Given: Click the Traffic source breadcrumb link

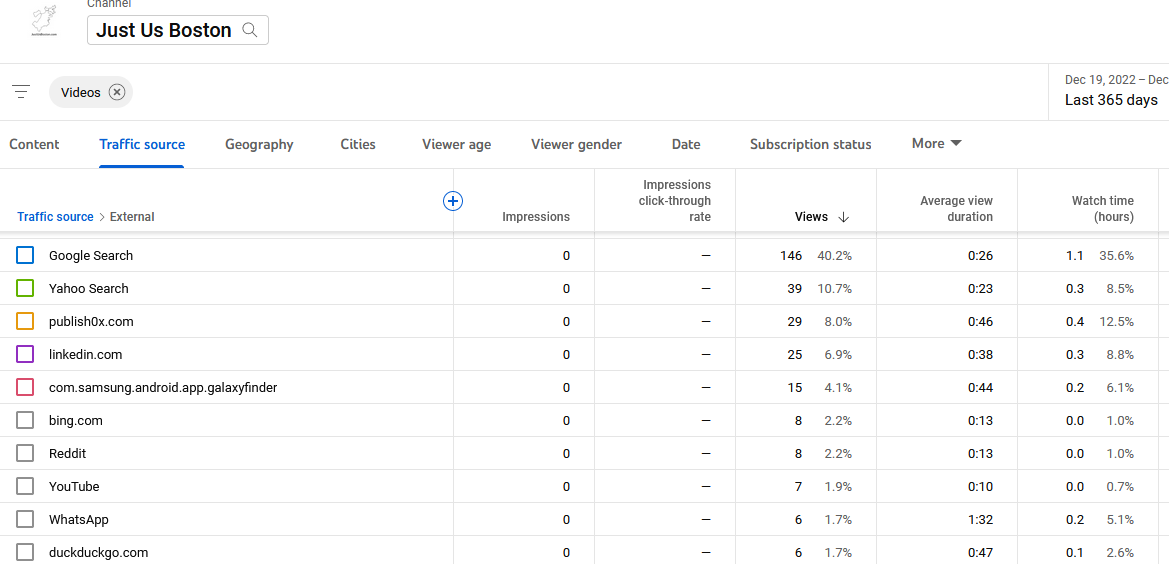Looking at the screenshot, I should coord(55,217).
